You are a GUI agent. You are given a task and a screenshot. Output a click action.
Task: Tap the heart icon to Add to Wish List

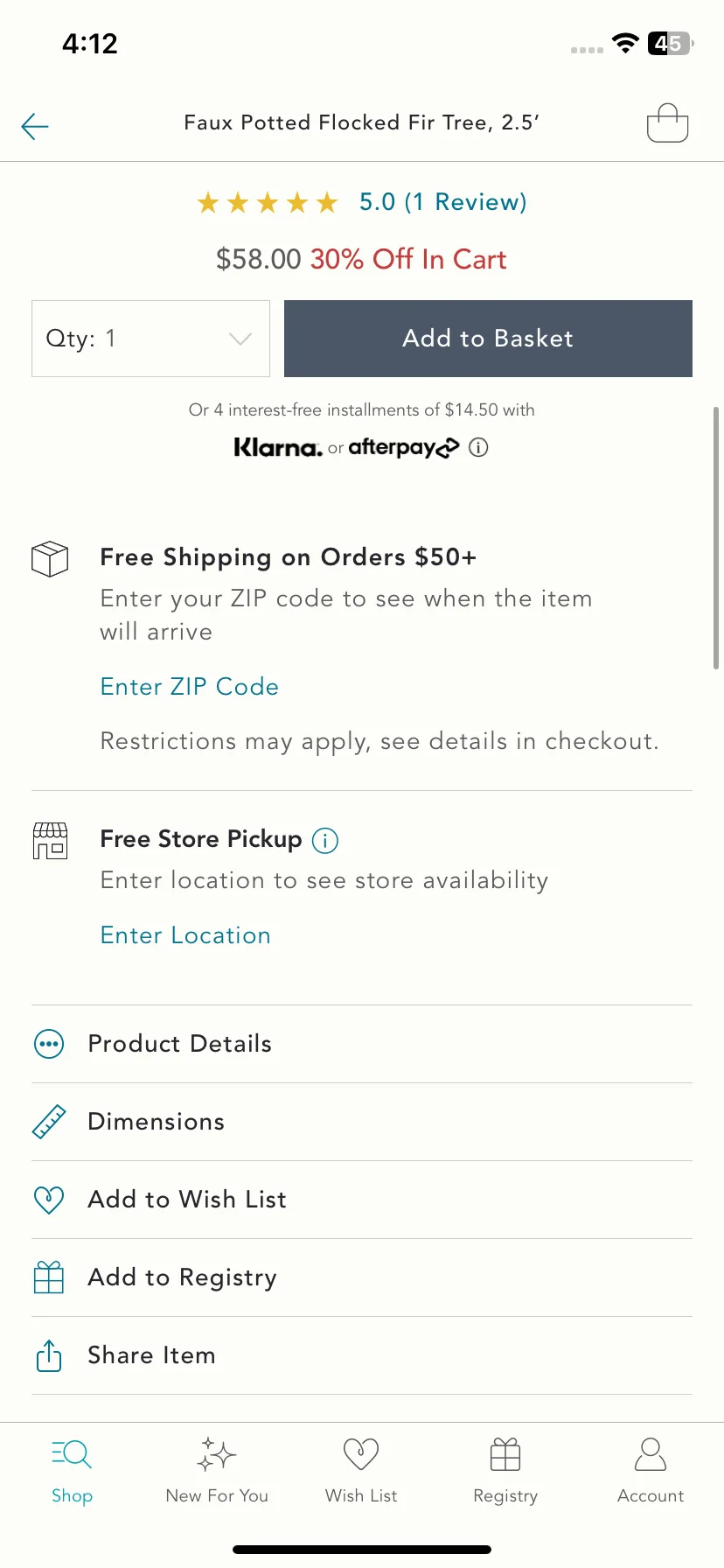tap(49, 1200)
